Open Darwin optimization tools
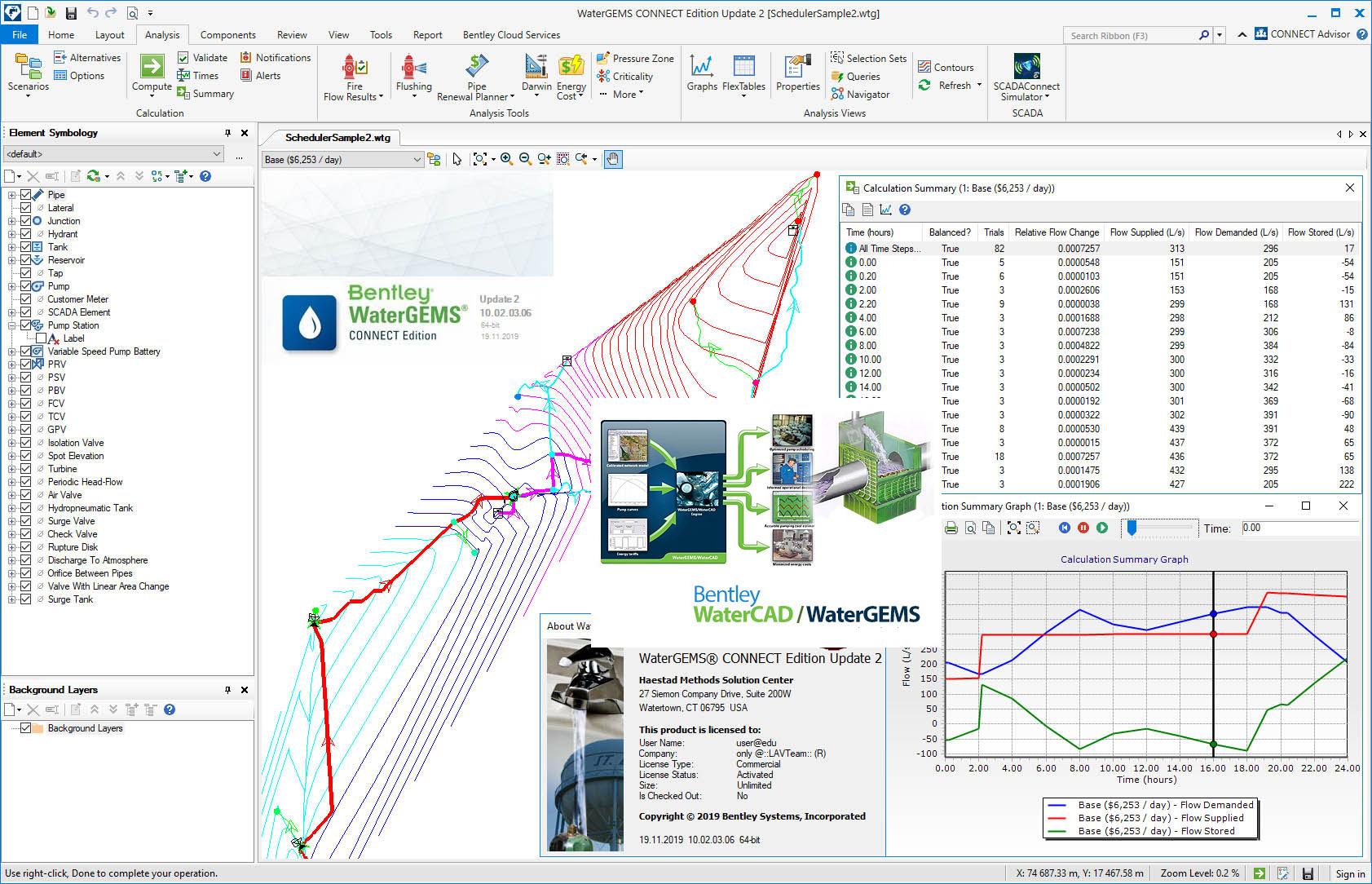Image resolution: width=1372 pixels, height=884 pixels. pyautogui.click(x=536, y=73)
